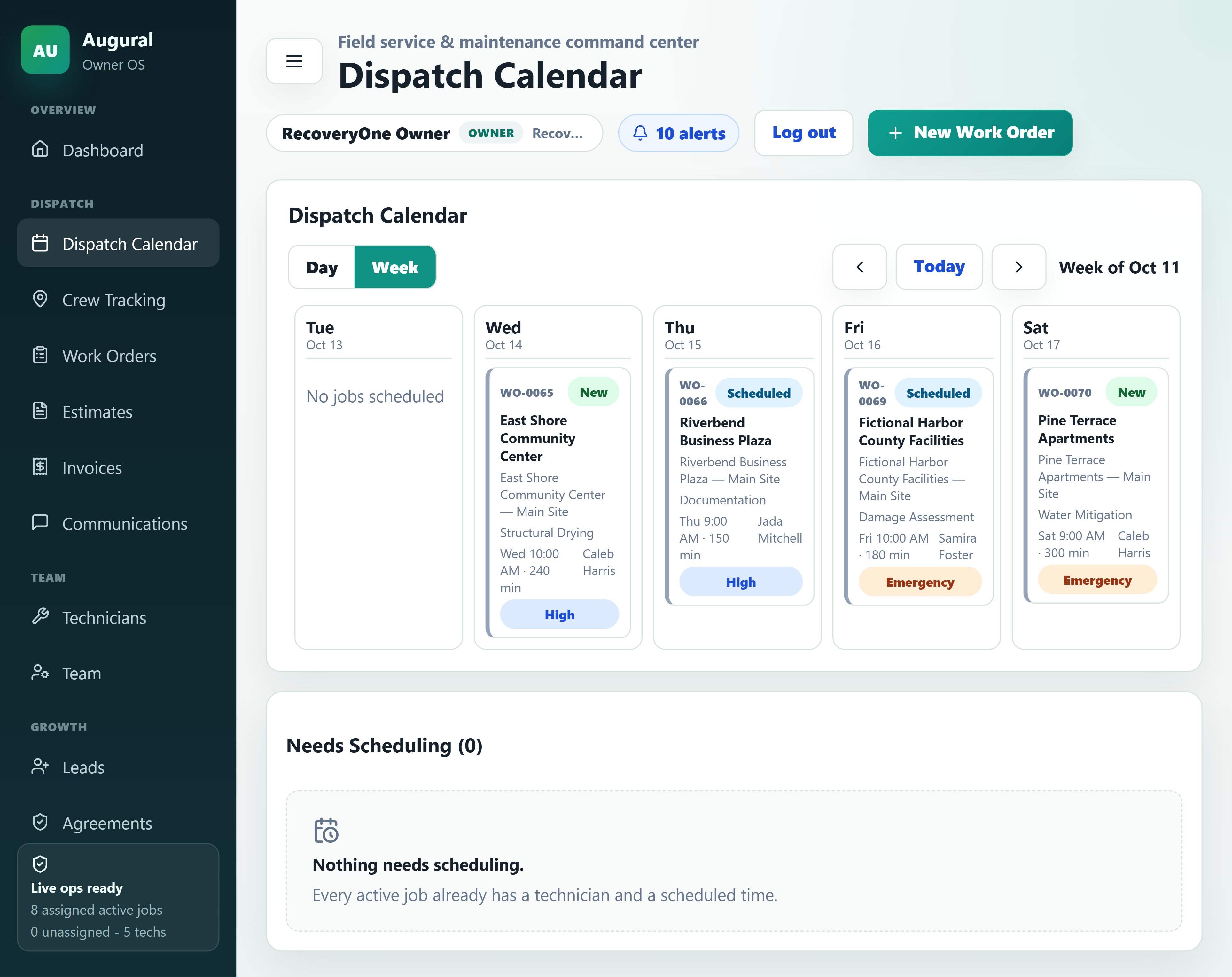
Task: Open the 10 alerts notifications
Action: [678, 133]
